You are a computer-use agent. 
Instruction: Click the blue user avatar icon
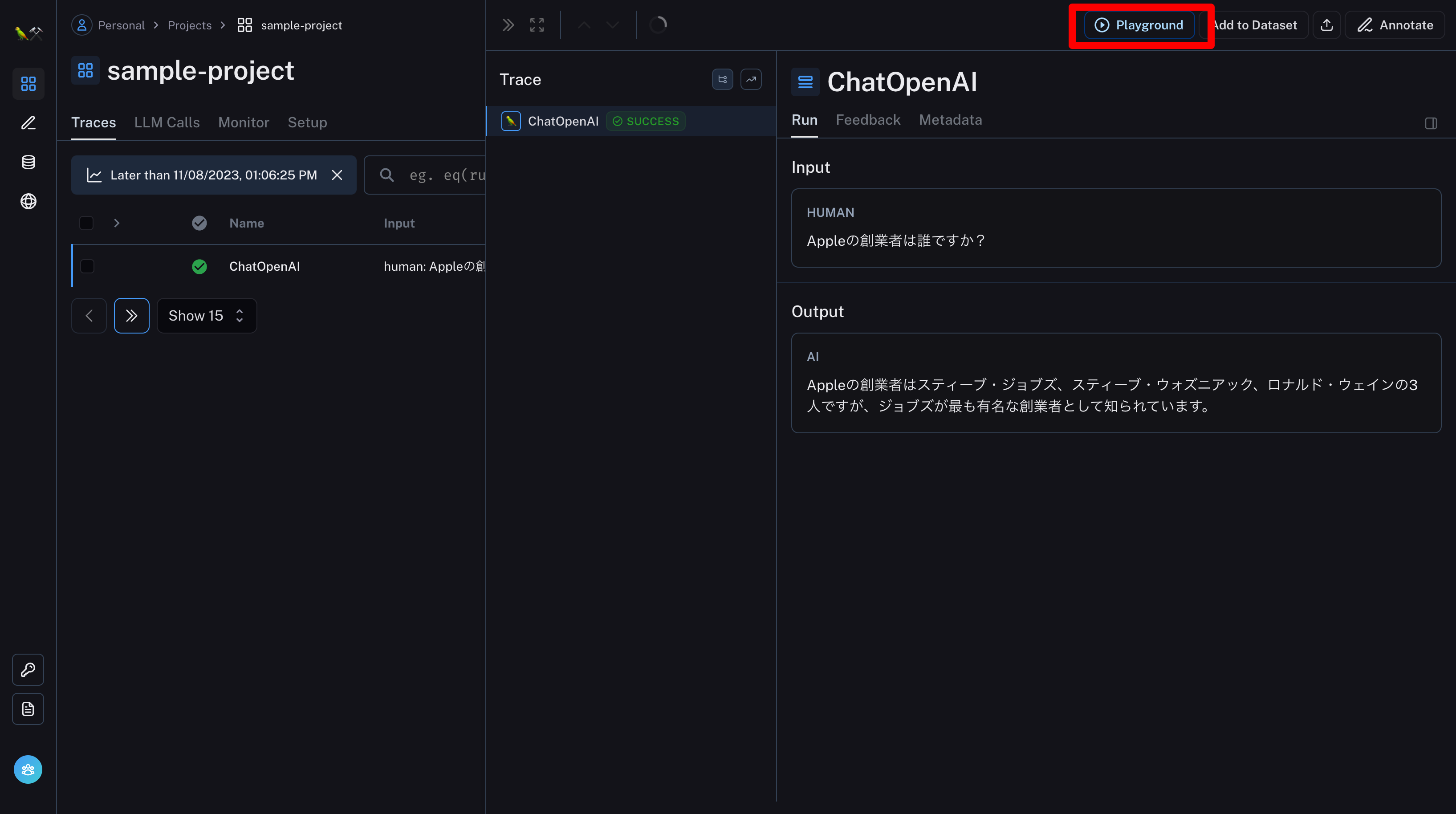pyautogui.click(x=28, y=769)
